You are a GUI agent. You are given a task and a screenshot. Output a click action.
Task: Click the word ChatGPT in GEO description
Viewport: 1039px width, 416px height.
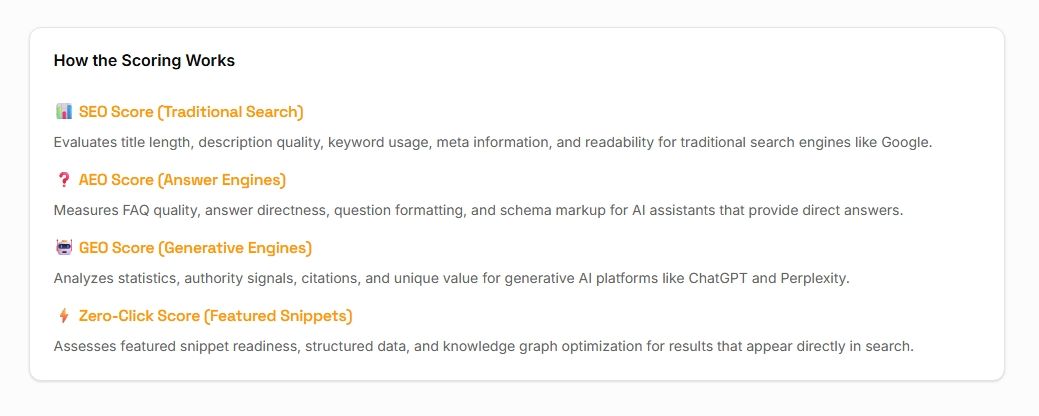click(x=718, y=278)
